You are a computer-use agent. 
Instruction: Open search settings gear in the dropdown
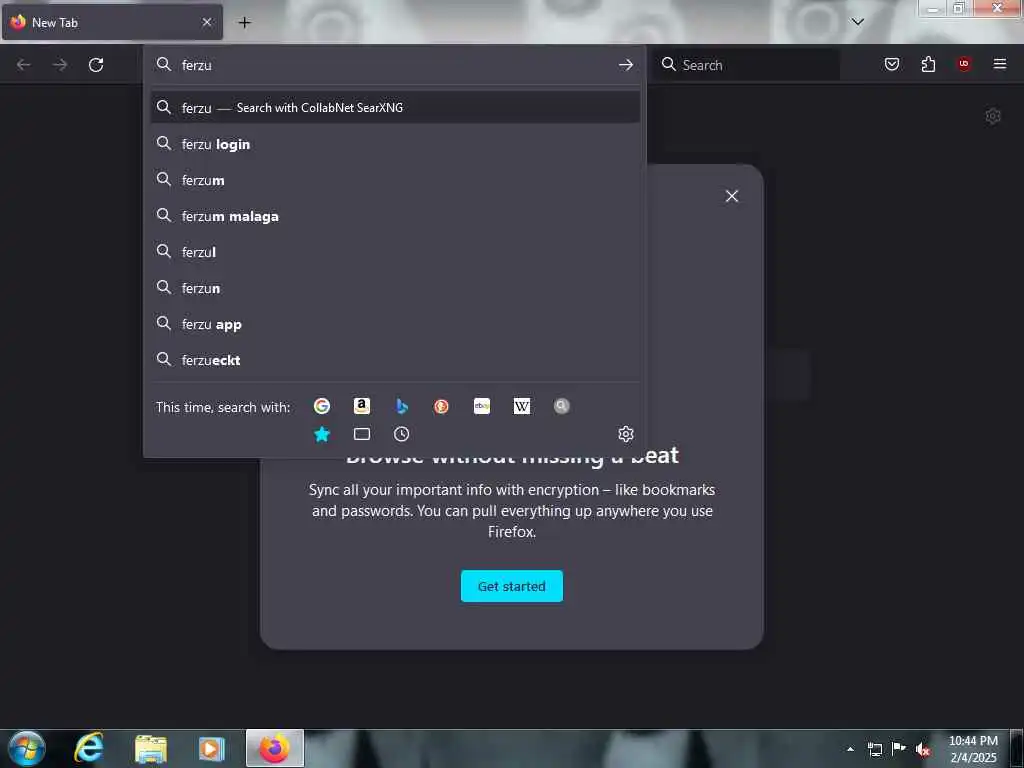(626, 434)
